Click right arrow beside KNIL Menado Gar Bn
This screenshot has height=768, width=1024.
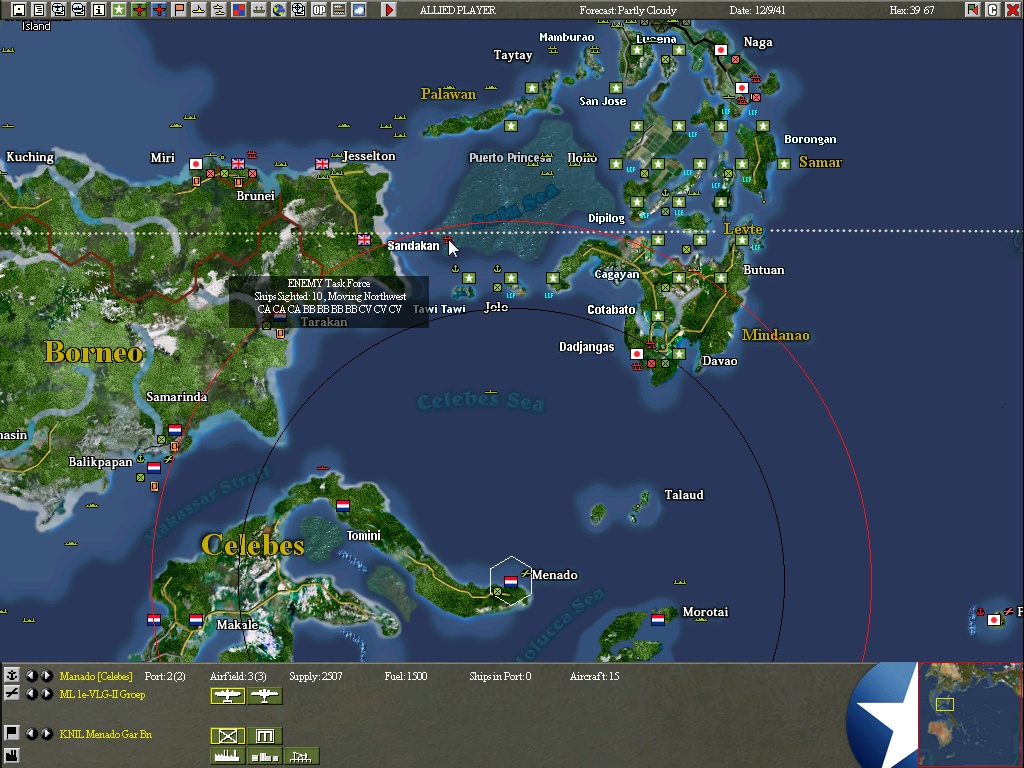click(x=46, y=733)
